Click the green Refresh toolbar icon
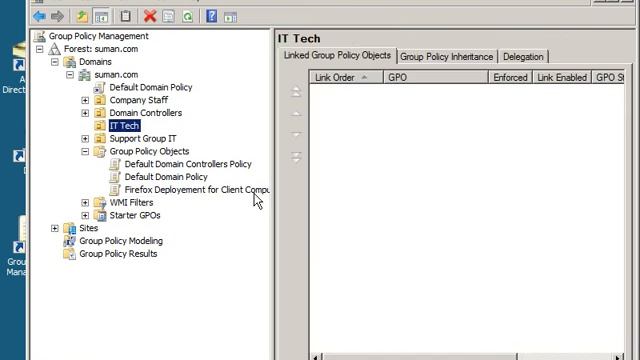 187,17
